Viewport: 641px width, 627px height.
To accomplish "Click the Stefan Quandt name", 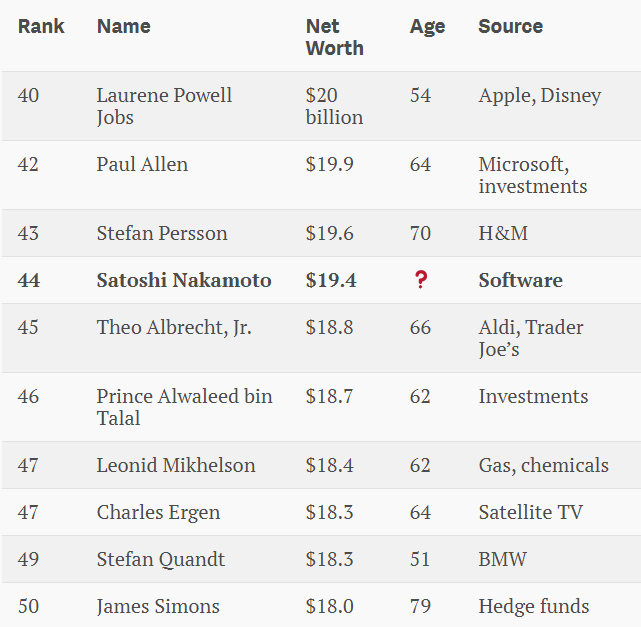I will pos(161,560).
